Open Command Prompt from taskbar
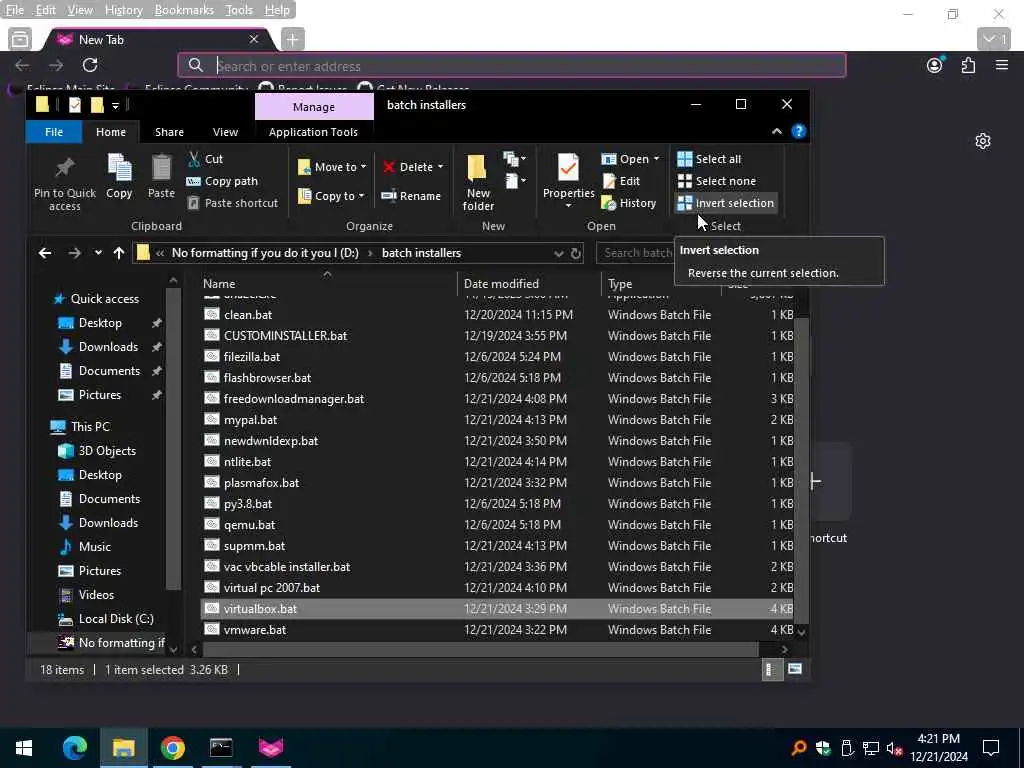Viewport: 1024px width, 768px height. click(x=221, y=748)
